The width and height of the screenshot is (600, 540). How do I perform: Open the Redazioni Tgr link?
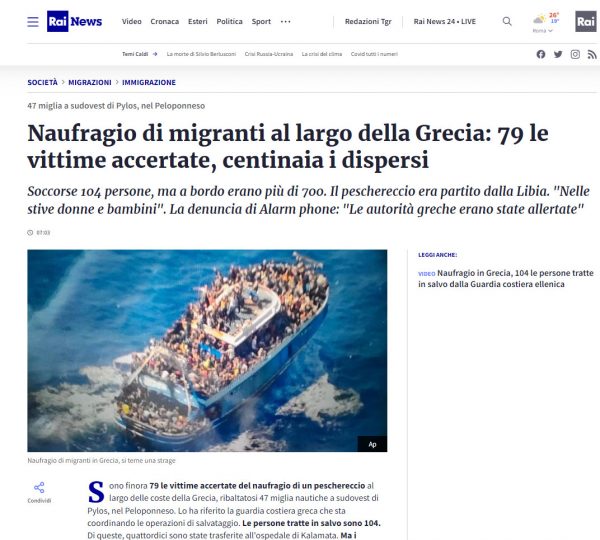pos(368,22)
